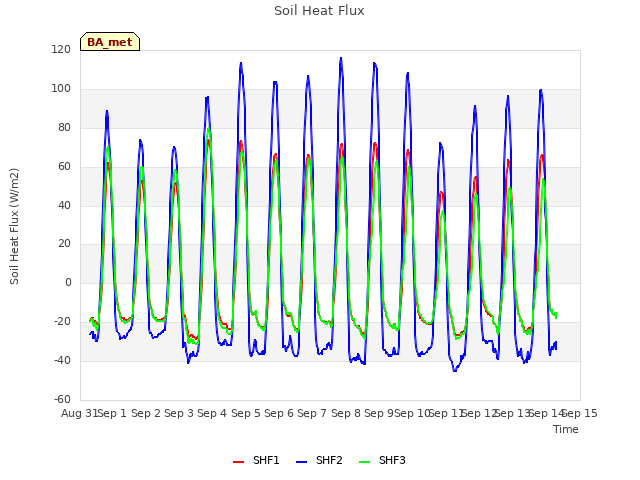Click the green SHF3 peak near Sep 4

click(209, 129)
